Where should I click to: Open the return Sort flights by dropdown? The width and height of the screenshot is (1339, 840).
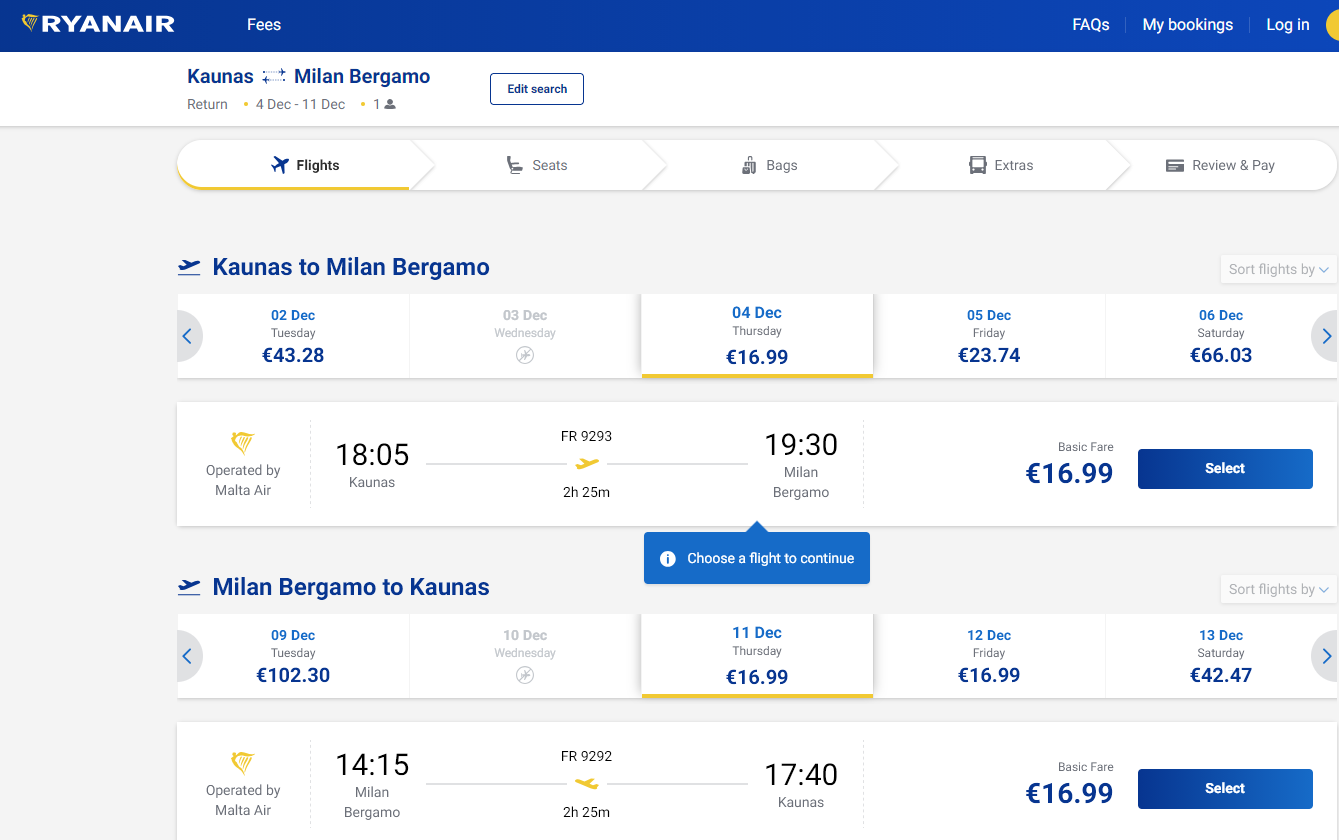pyautogui.click(x=1278, y=588)
